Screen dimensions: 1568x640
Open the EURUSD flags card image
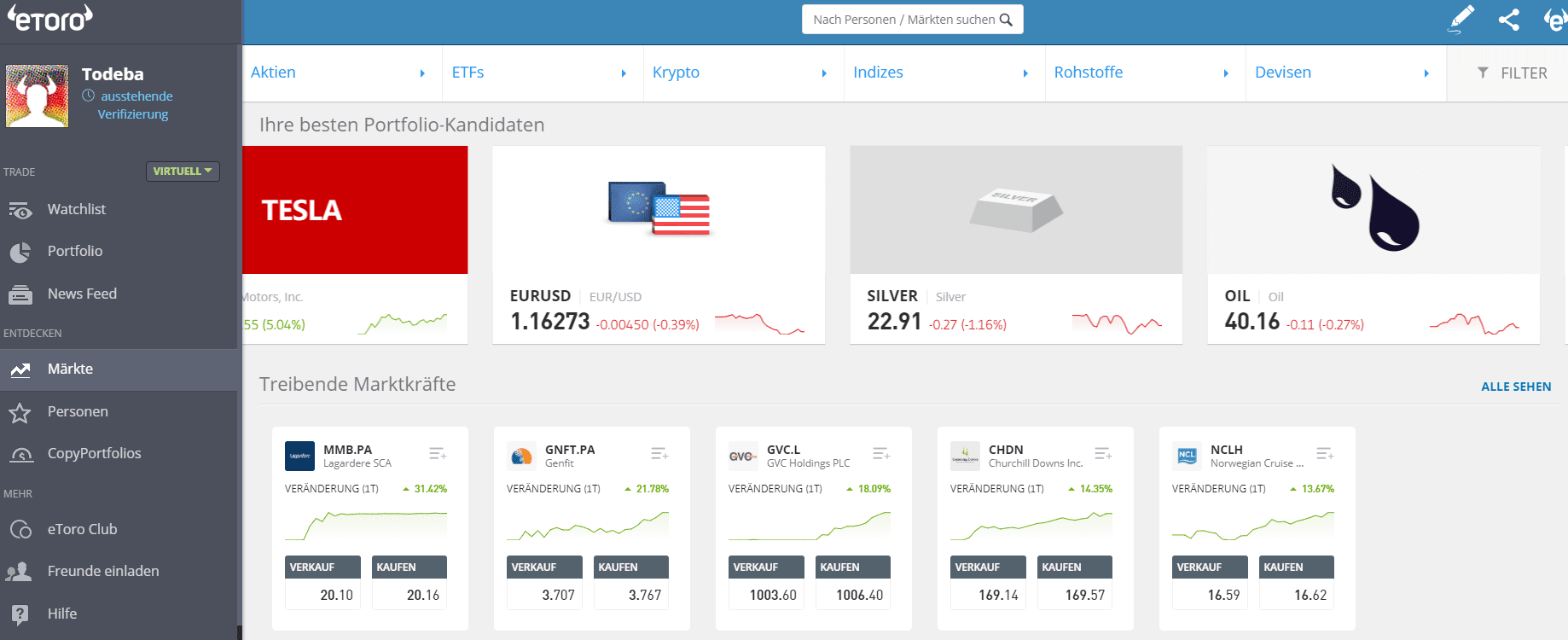pyautogui.click(x=659, y=210)
